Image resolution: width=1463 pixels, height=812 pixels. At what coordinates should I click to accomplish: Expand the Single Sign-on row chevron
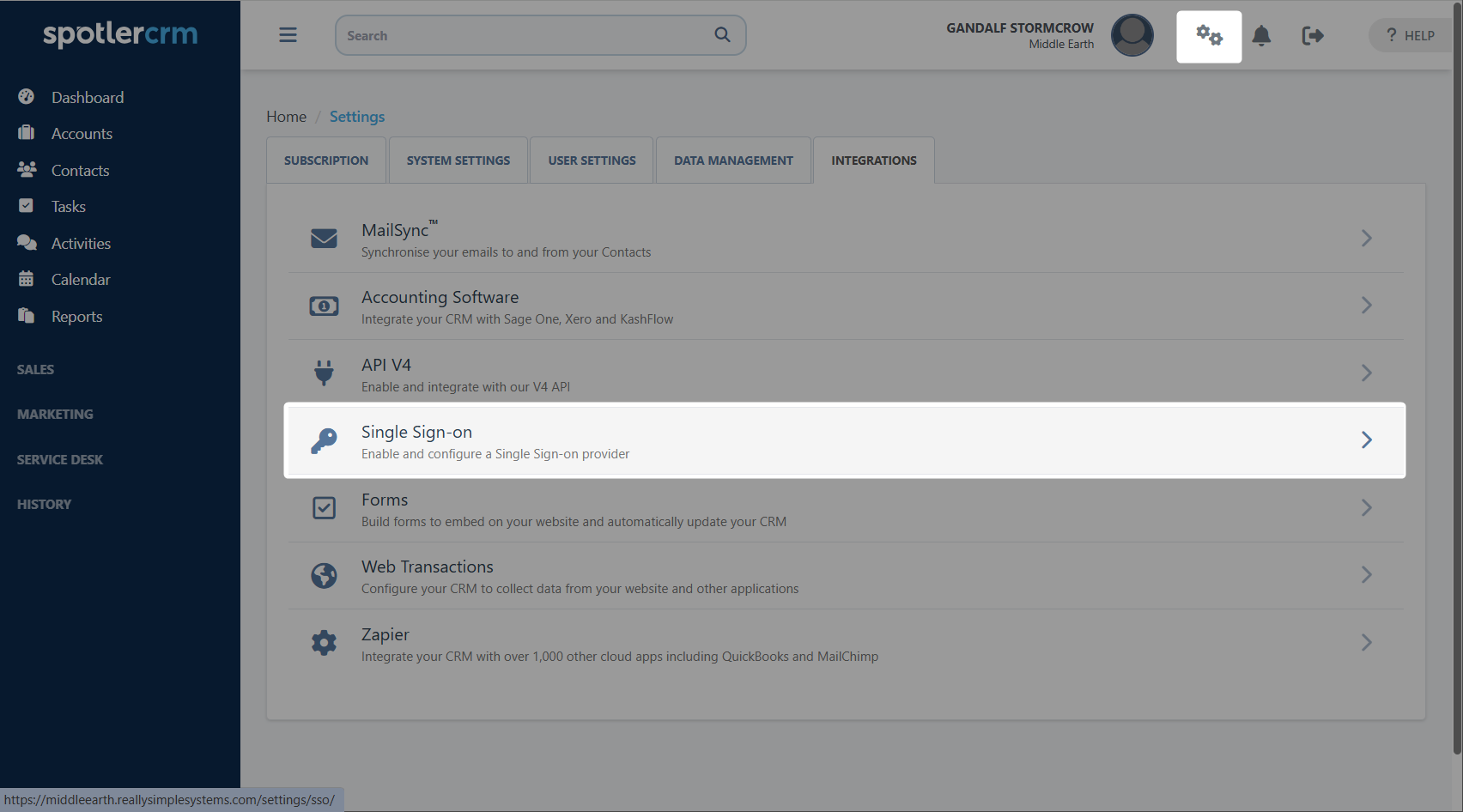point(1367,439)
